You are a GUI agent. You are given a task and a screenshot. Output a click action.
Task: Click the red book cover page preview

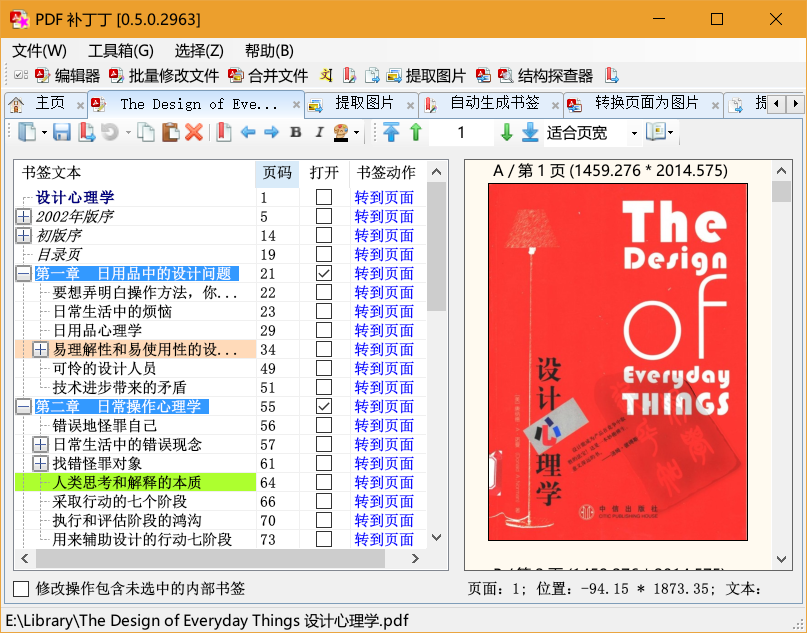coord(618,362)
